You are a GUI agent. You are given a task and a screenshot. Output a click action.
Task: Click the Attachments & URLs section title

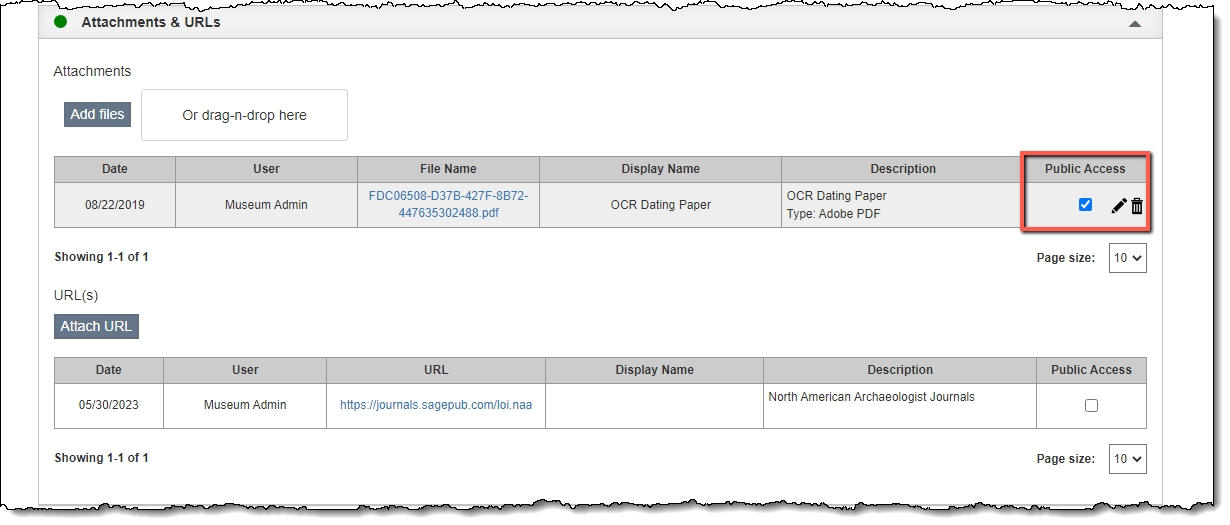151,22
